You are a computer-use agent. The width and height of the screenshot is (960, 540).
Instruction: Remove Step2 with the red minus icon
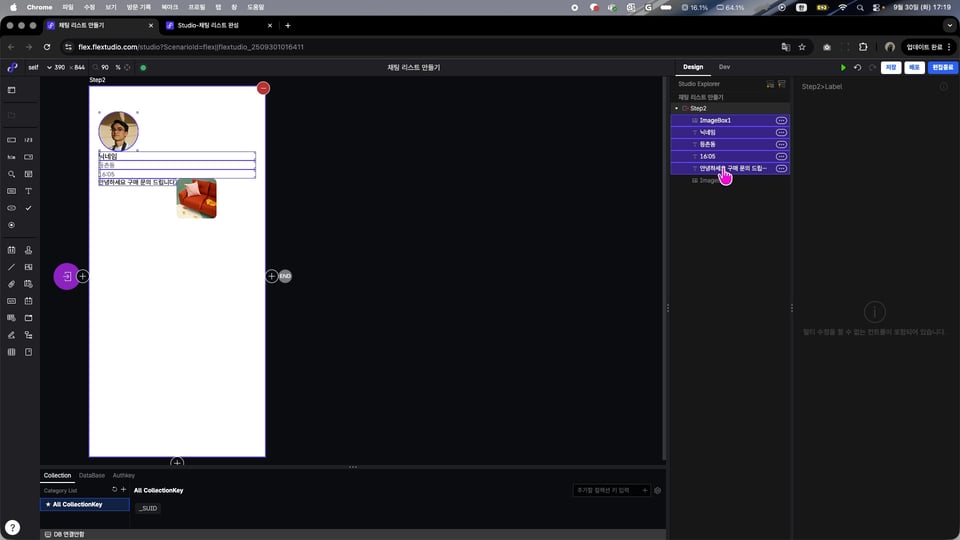263,89
